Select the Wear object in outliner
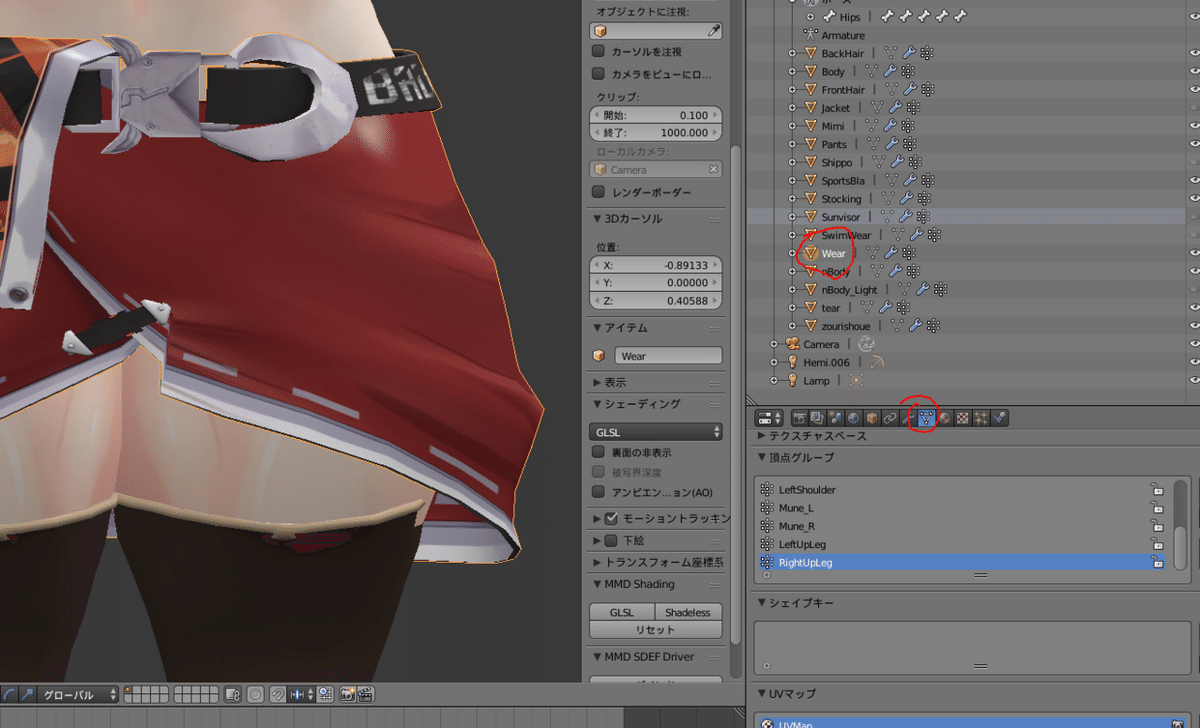The height and width of the screenshot is (728, 1200). point(833,254)
